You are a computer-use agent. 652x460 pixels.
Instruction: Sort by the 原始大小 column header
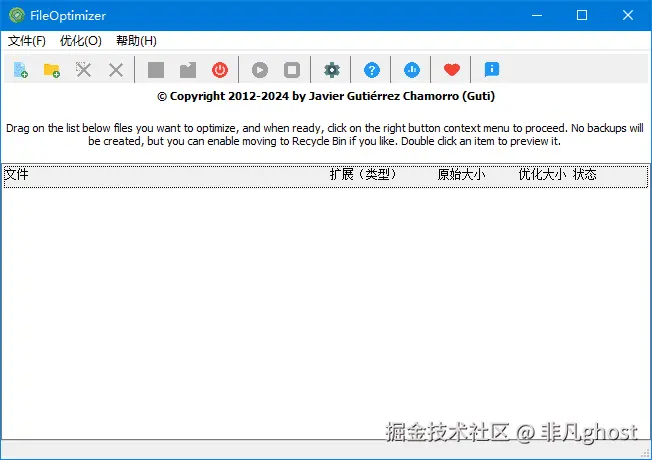point(461,174)
